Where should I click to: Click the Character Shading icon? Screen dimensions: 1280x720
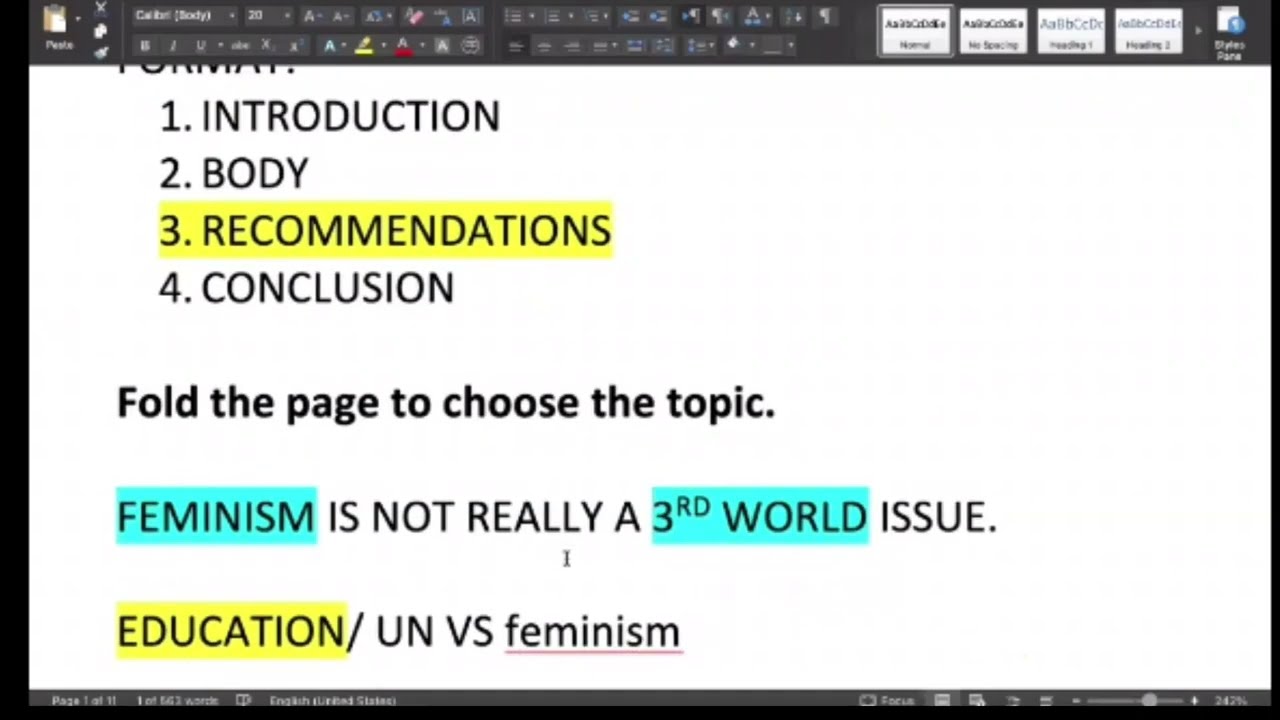(442, 46)
